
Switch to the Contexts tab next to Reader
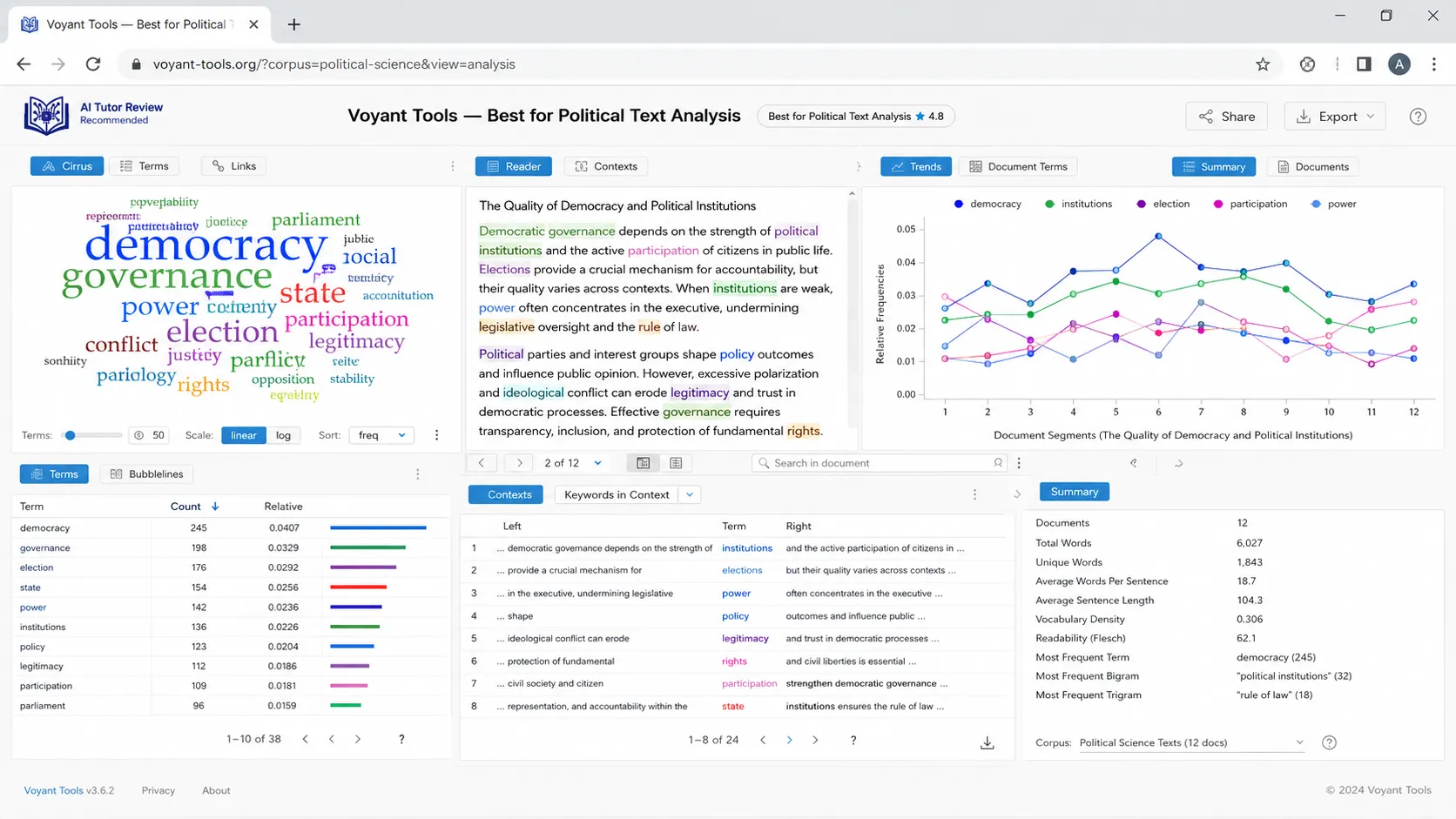coord(606,166)
